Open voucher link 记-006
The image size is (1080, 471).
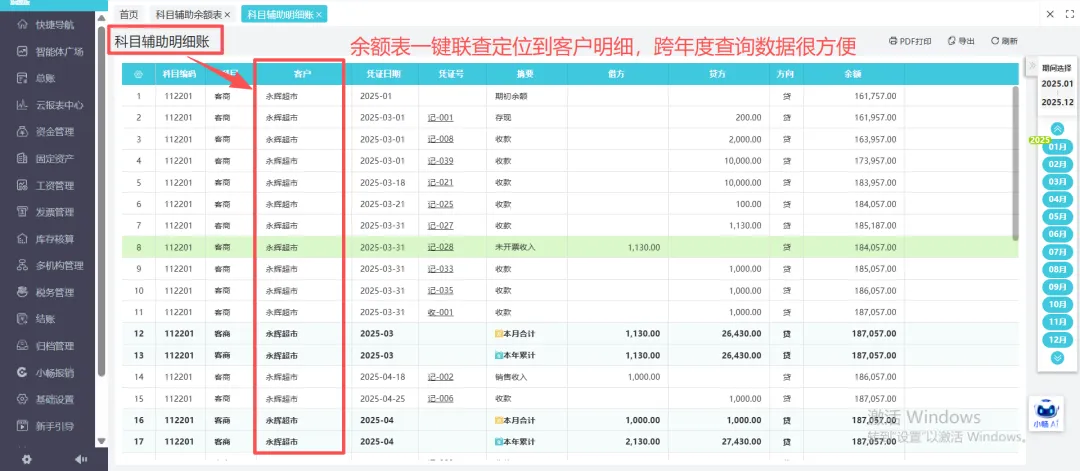point(440,398)
